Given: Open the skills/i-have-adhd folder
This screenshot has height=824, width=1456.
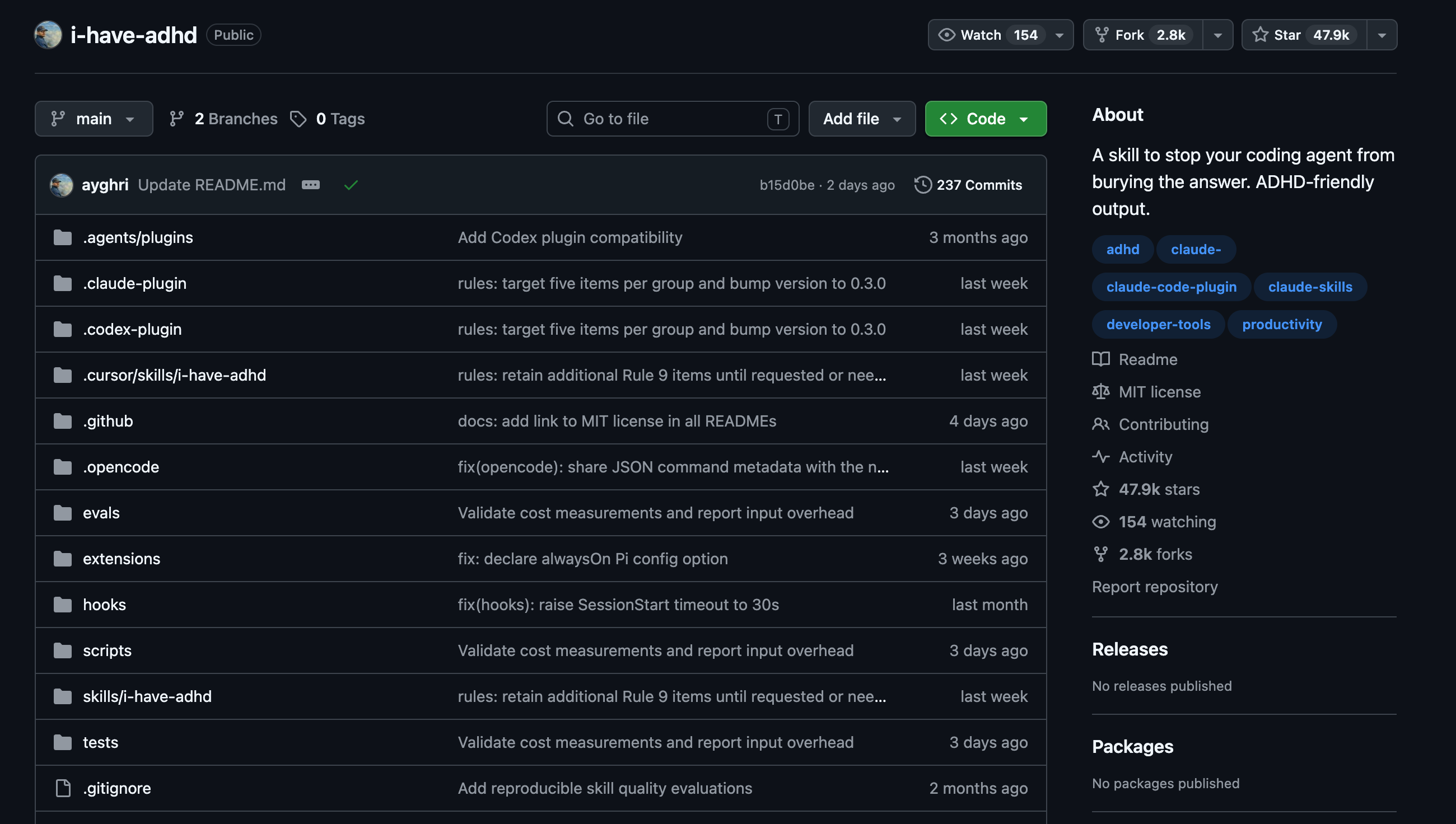Looking at the screenshot, I should click(x=147, y=697).
